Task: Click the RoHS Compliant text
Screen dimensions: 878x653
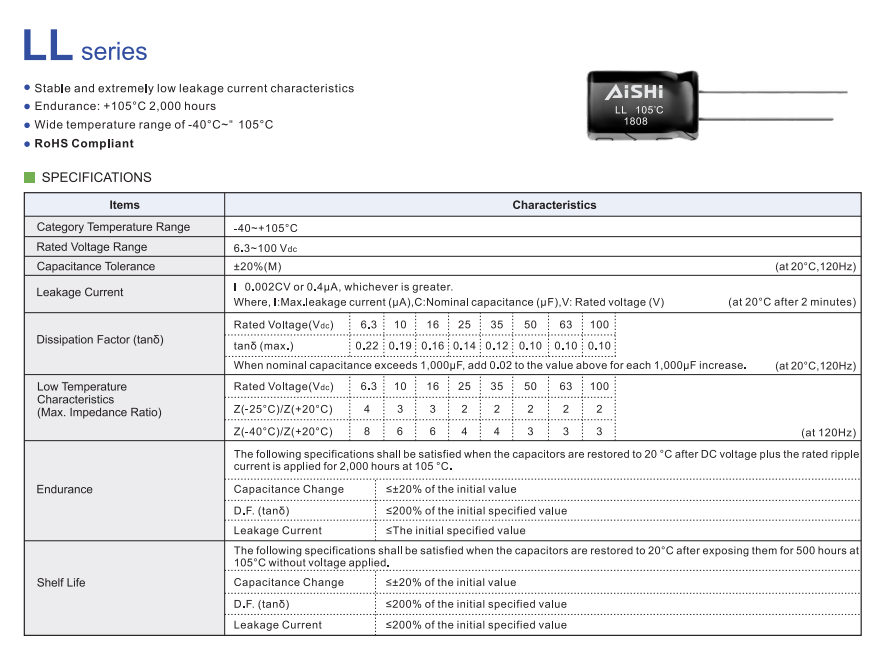Action: pos(84,143)
